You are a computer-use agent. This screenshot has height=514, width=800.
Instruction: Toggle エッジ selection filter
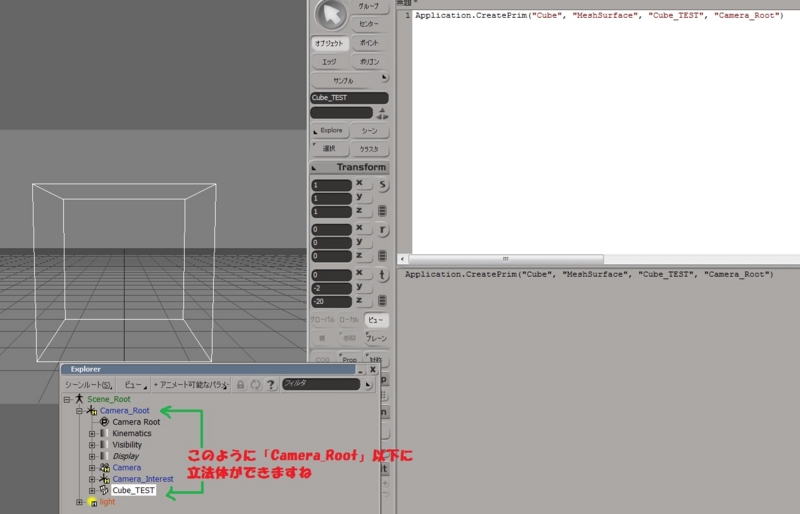[x=329, y=62]
